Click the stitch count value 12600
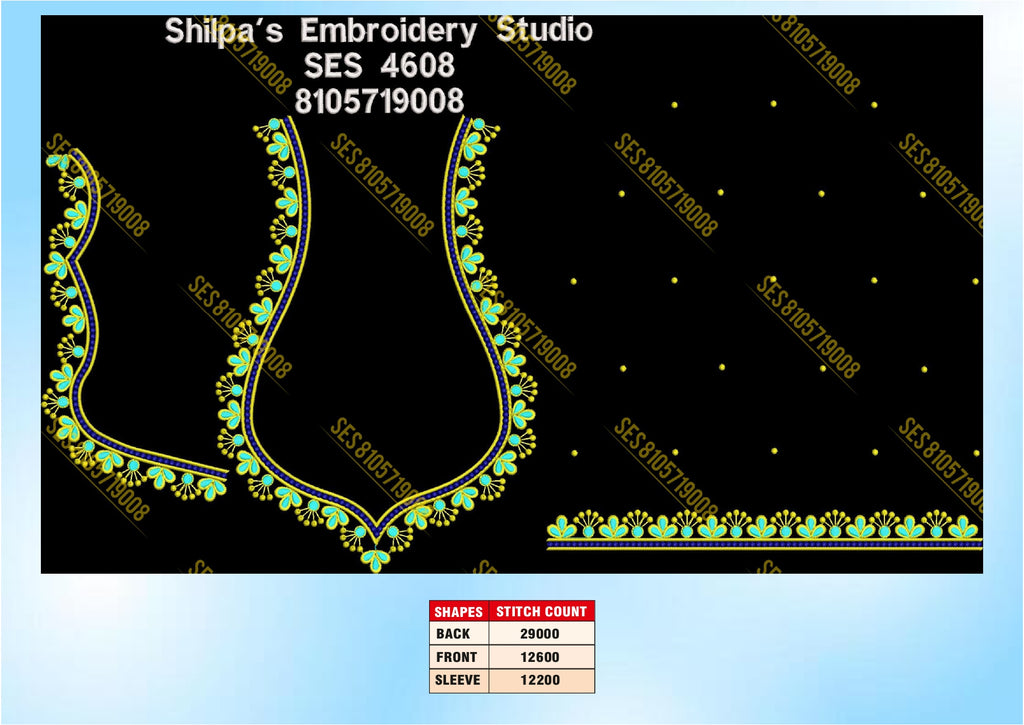The width and height of the screenshot is (1024, 725). click(540, 657)
